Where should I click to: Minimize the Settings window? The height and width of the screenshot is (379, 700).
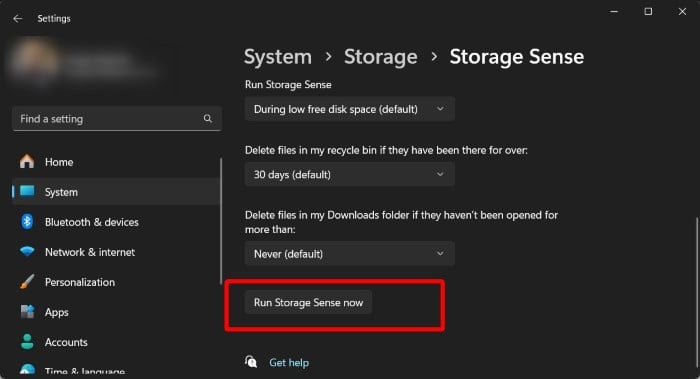(614, 12)
